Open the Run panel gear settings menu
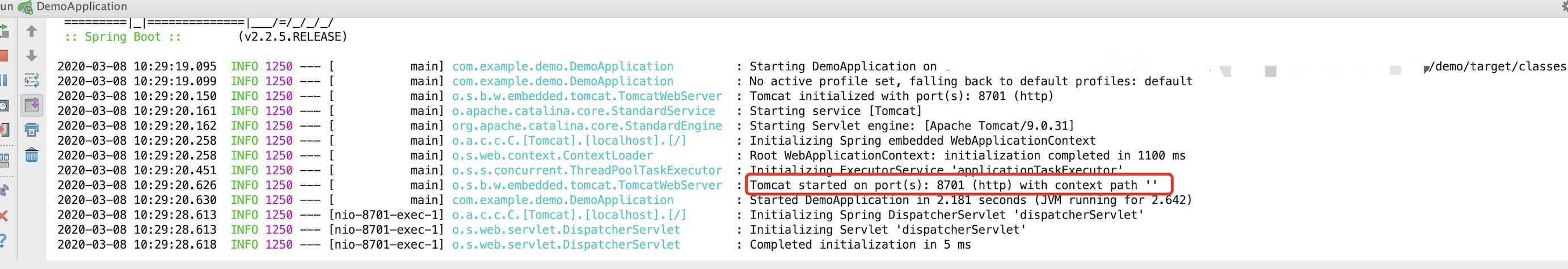This screenshot has width=1568, height=269. click(x=1563, y=6)
